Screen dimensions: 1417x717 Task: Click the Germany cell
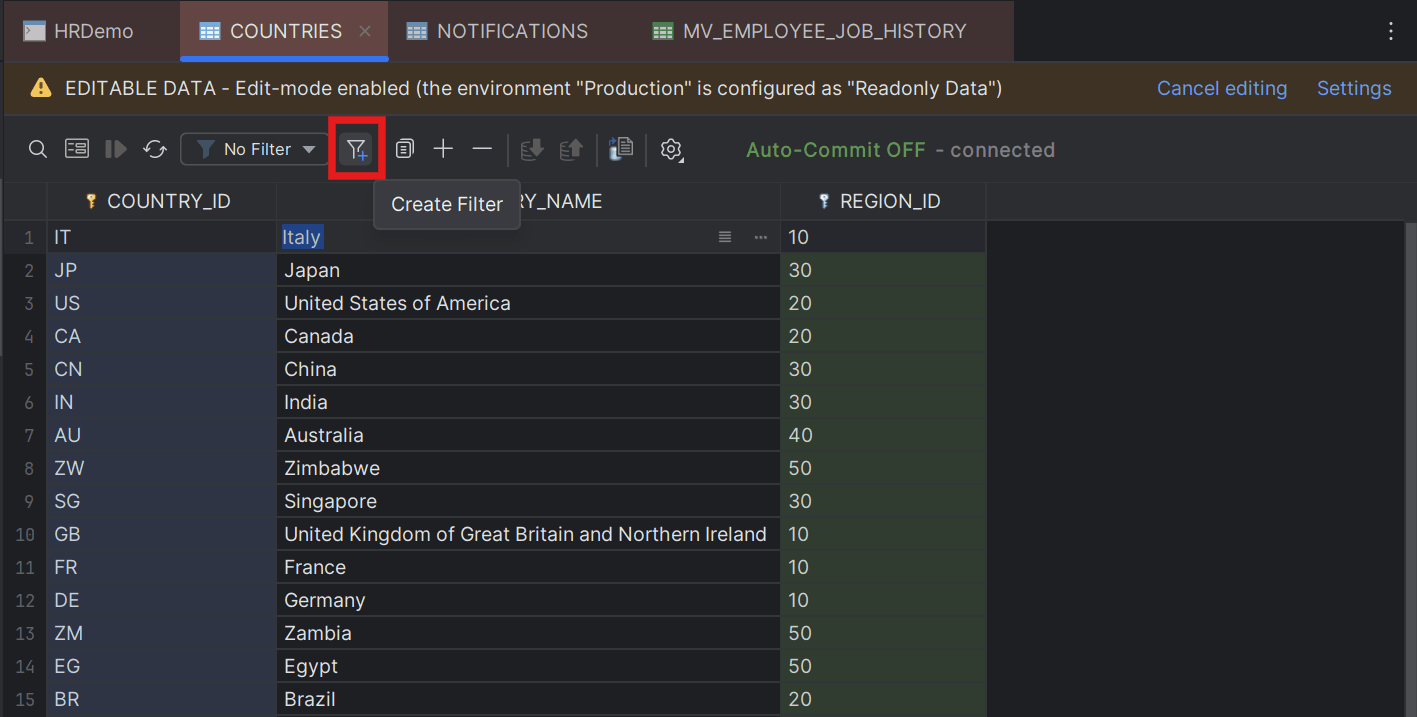click(x=528, y=600)
